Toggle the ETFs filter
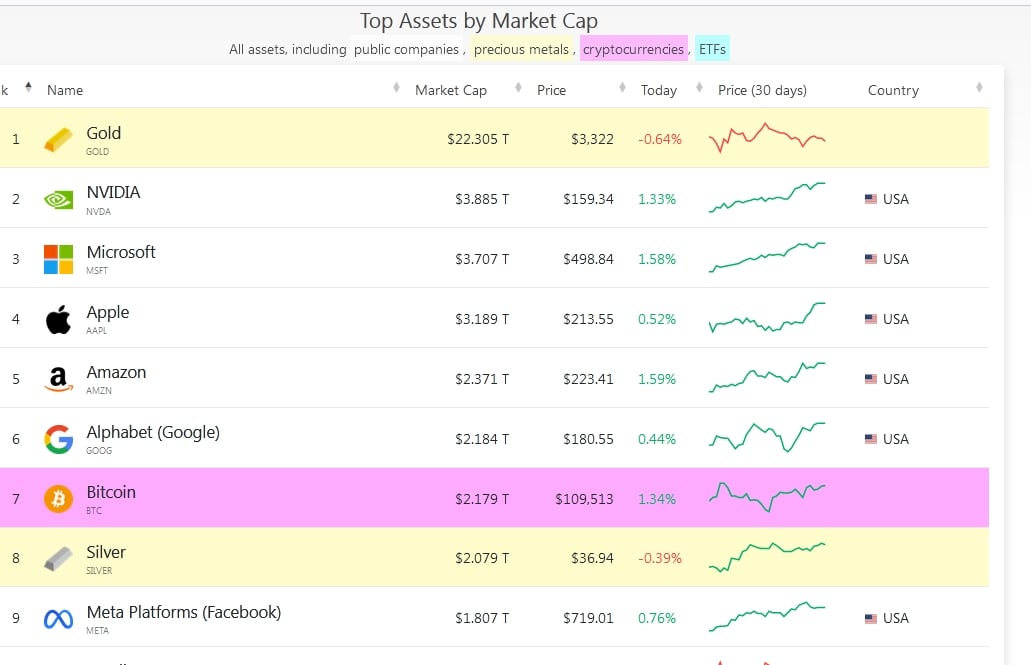Image resolution: width=1031 pixels, height=665 pixels. tap(712, 49)
